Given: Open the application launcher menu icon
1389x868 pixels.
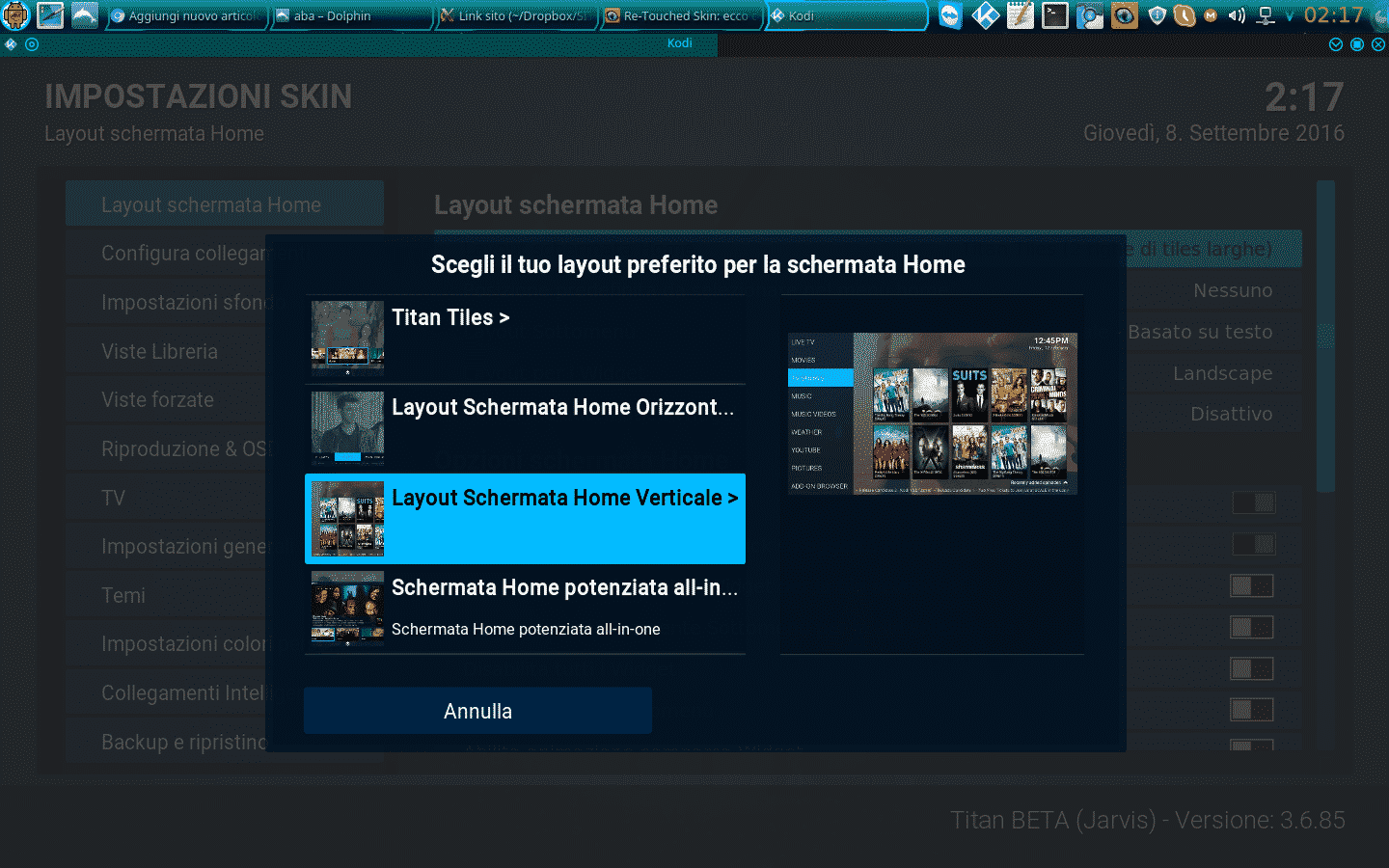Looking at the screenshot, I should [x=15, y=15].
